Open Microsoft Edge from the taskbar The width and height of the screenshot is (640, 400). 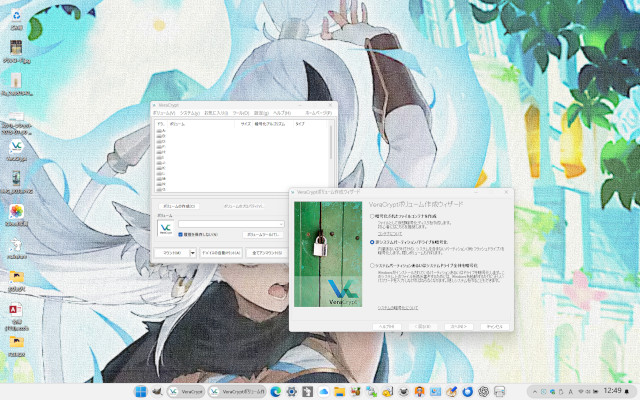pyautogui.click(x=276, y=392)
